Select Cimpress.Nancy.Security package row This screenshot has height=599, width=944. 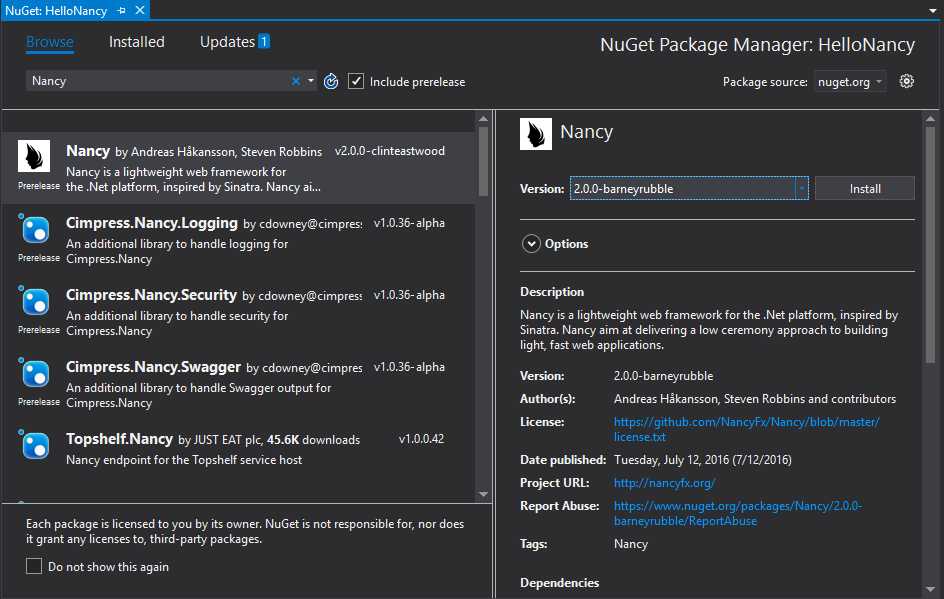click(238, 312)
